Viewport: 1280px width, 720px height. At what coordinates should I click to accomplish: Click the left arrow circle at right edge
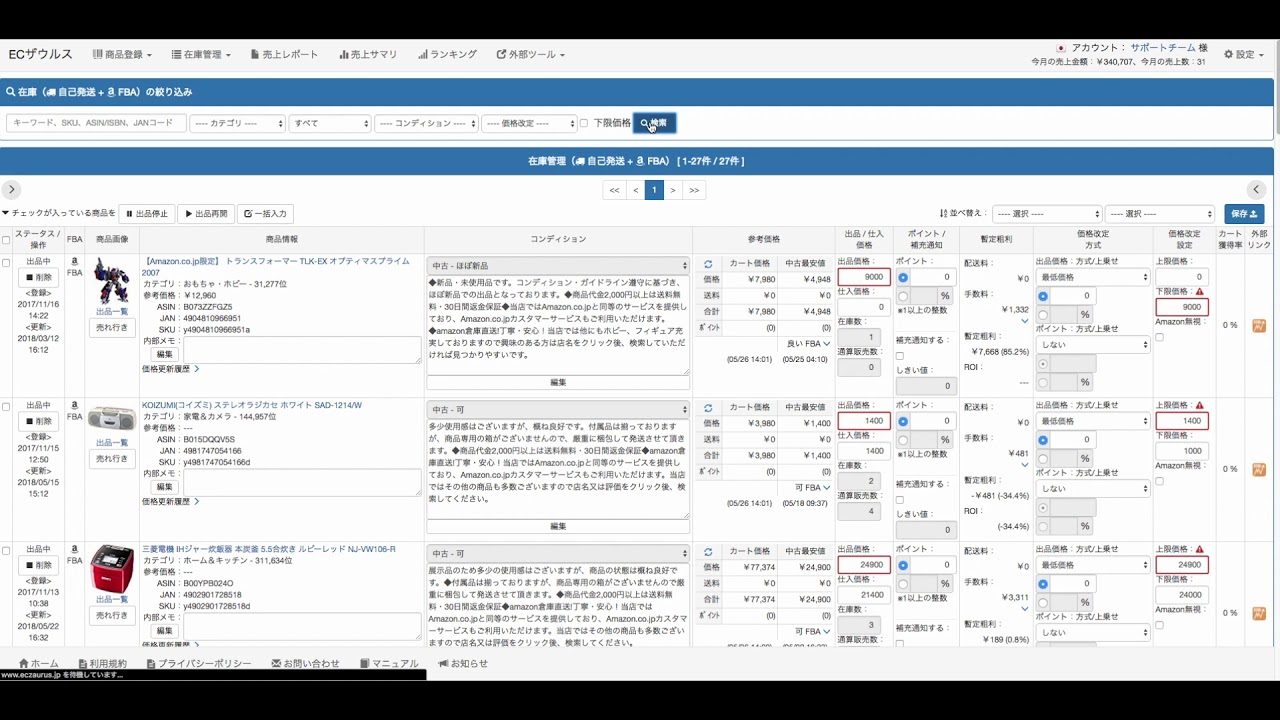click(x=1257, y=190)
